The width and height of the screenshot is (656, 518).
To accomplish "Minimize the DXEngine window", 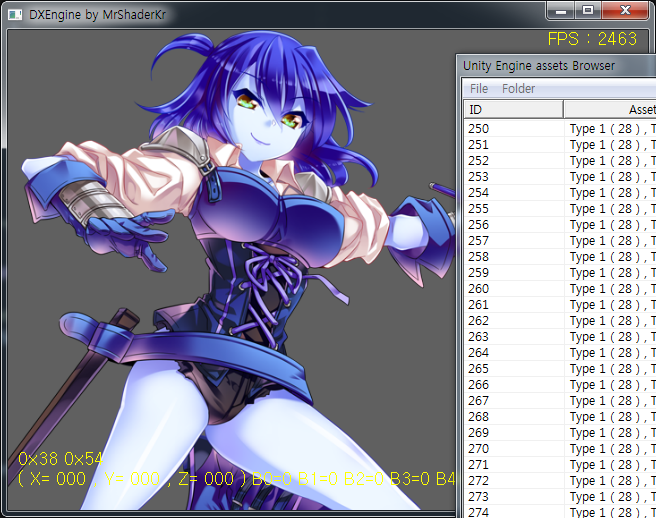I will point(561,11).
